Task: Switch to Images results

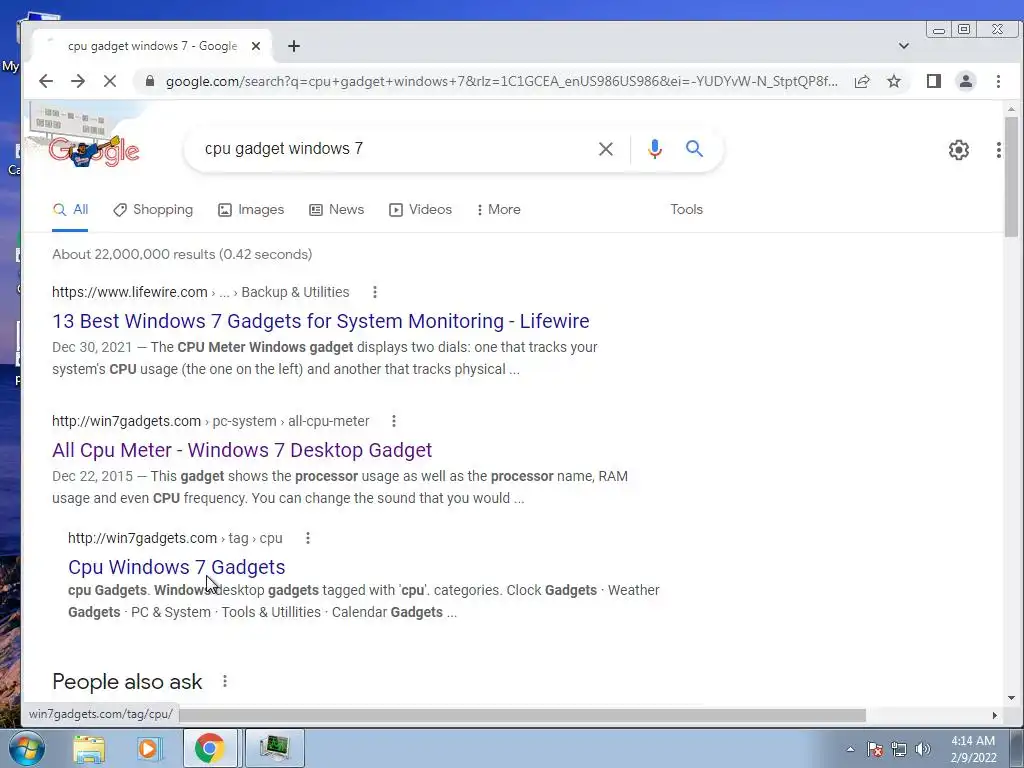Action: coord(251,210)
